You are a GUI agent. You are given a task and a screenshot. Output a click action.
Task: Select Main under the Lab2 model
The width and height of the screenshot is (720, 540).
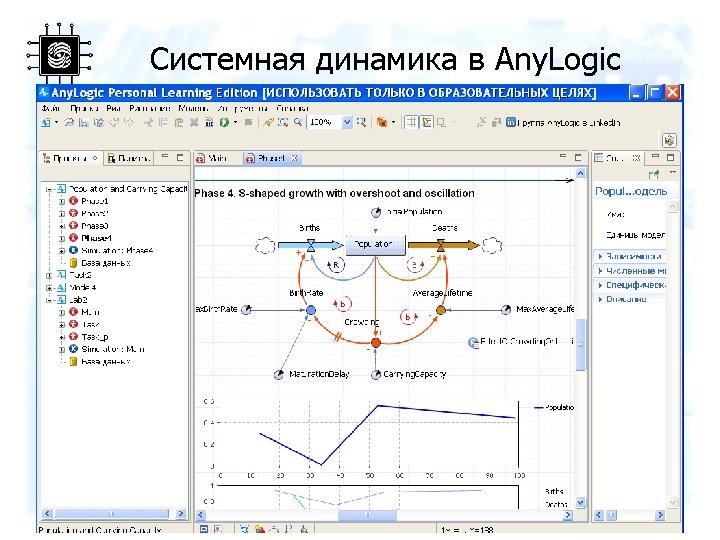pos(90,312)
